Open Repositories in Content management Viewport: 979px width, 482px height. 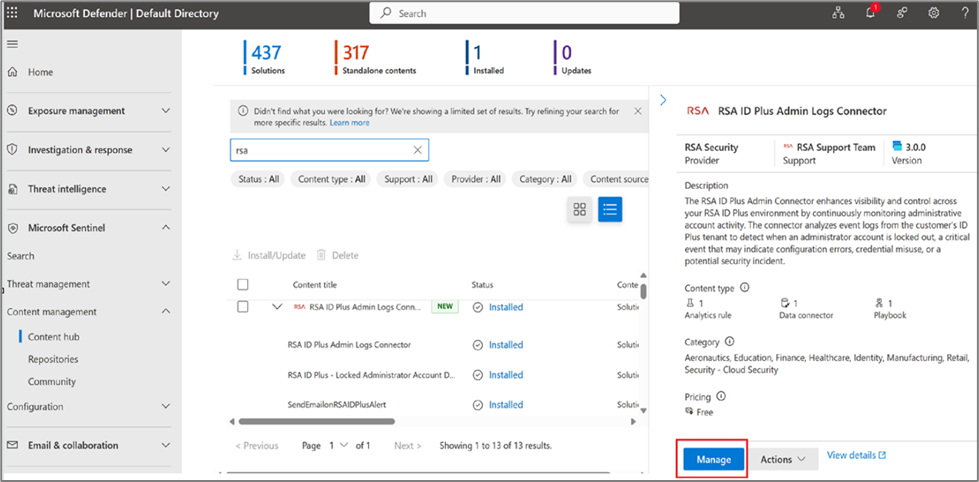pyautogui.click(x=53, y=359)
